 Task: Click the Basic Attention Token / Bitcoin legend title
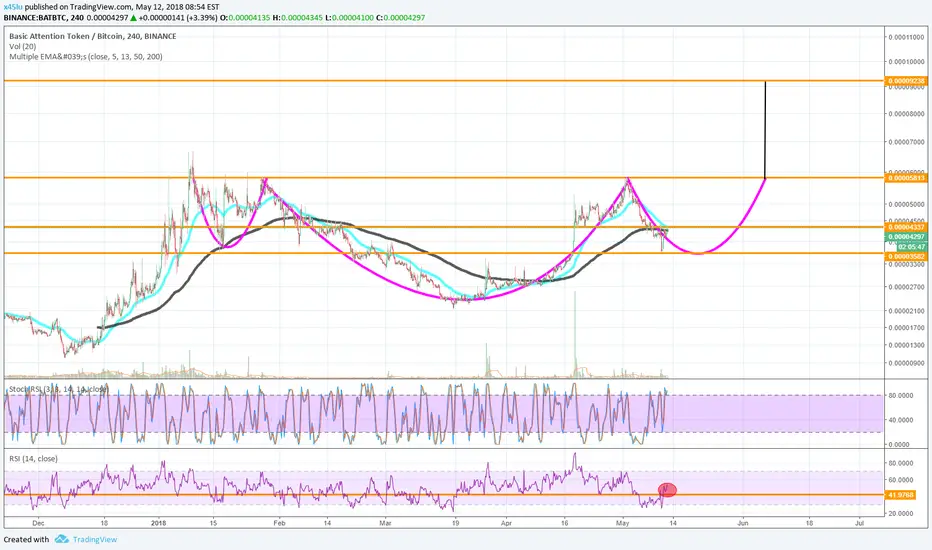[x=92, y=36]
